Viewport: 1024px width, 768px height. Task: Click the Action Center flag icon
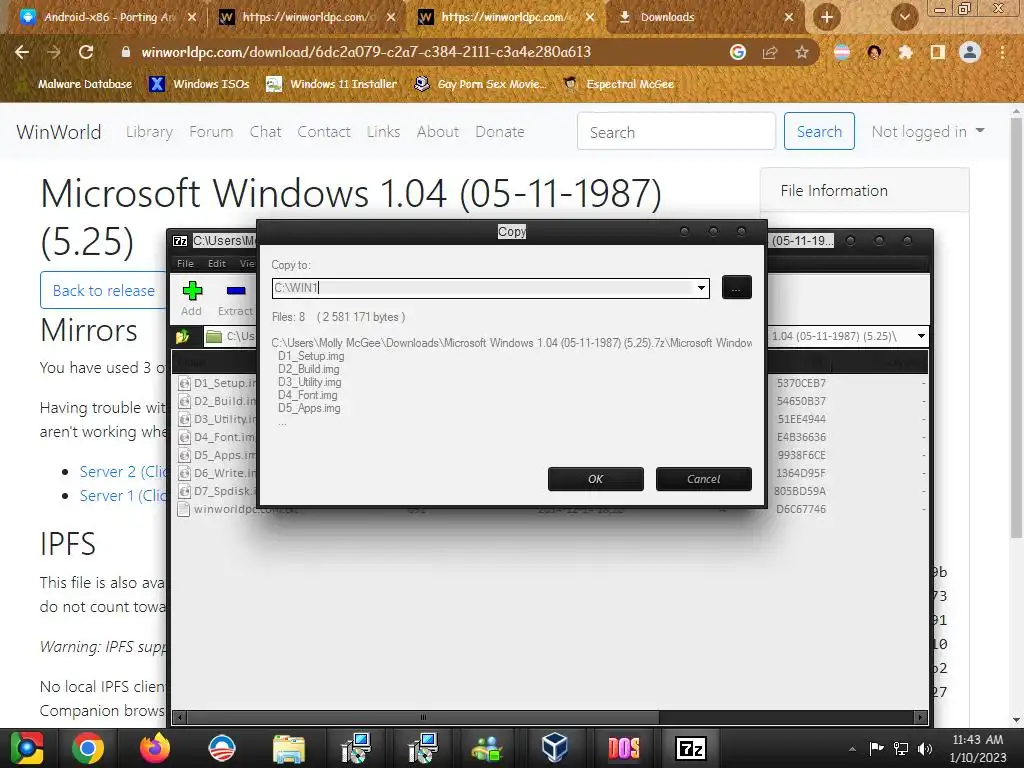point(876,748)
